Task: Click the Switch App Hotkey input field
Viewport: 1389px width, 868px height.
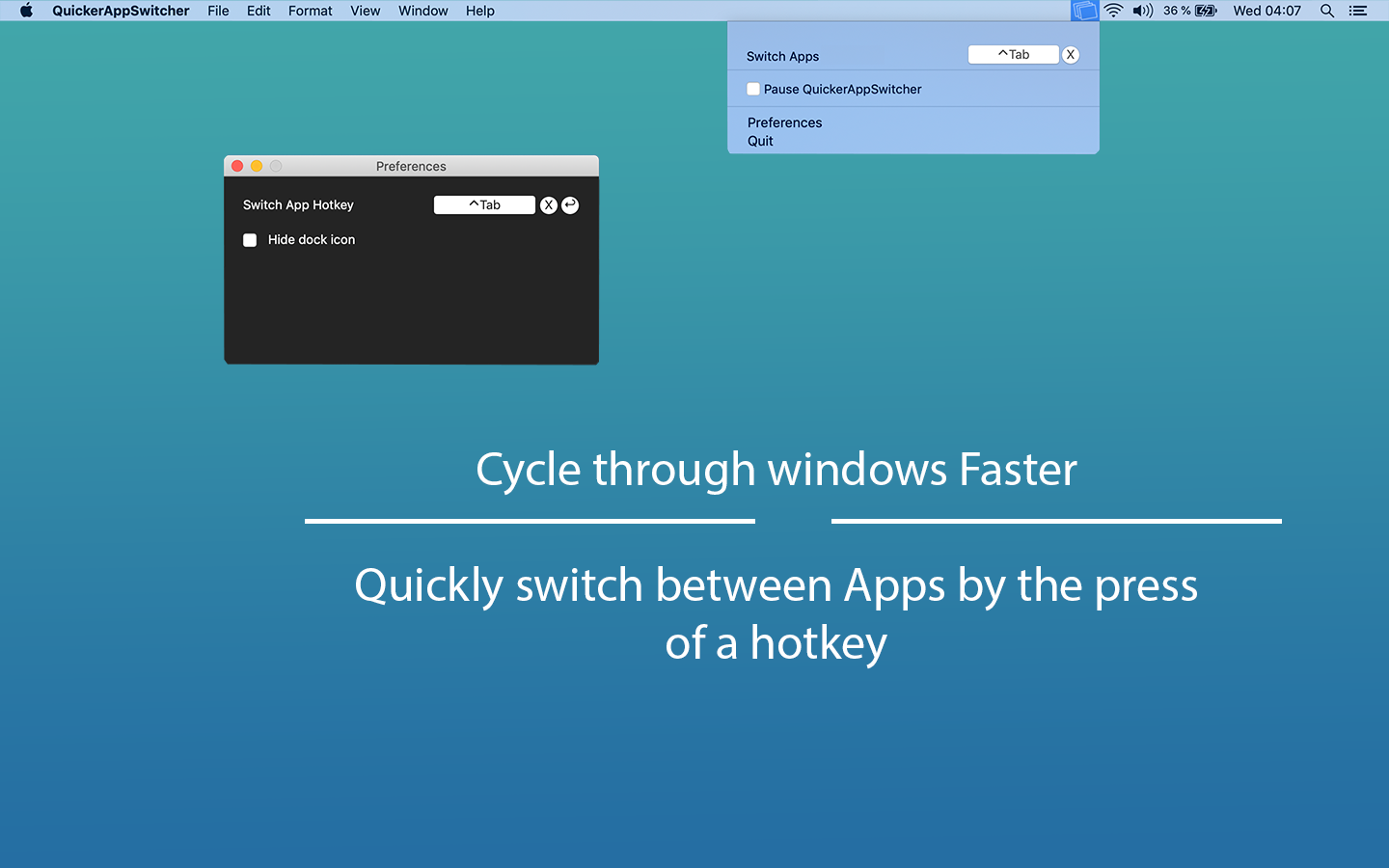Action: (484, 204)
